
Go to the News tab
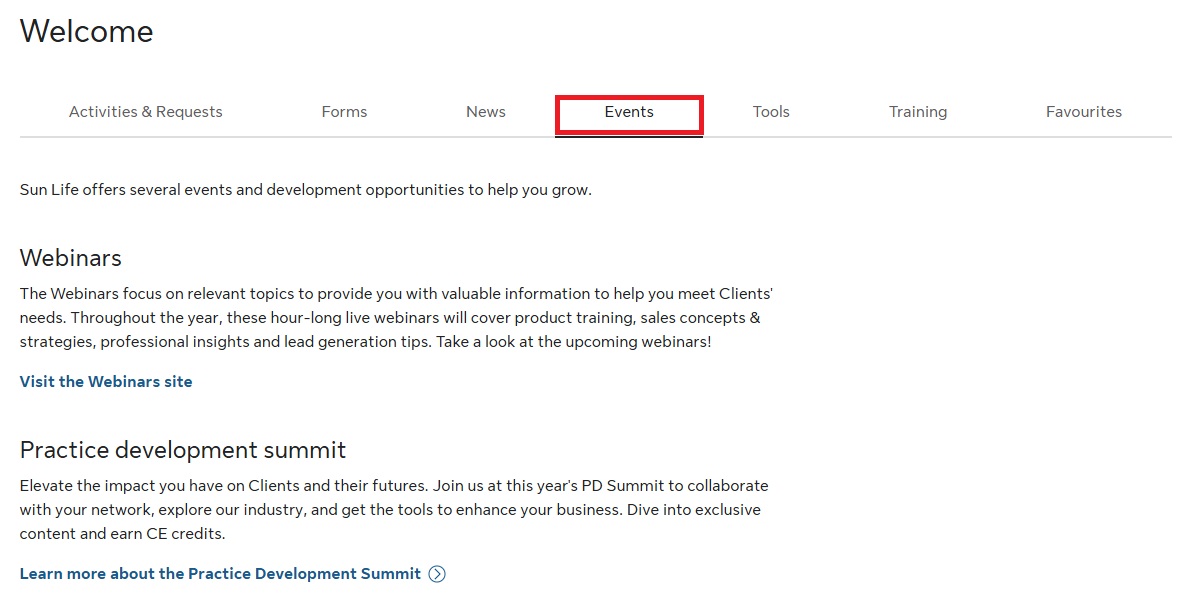486,112
